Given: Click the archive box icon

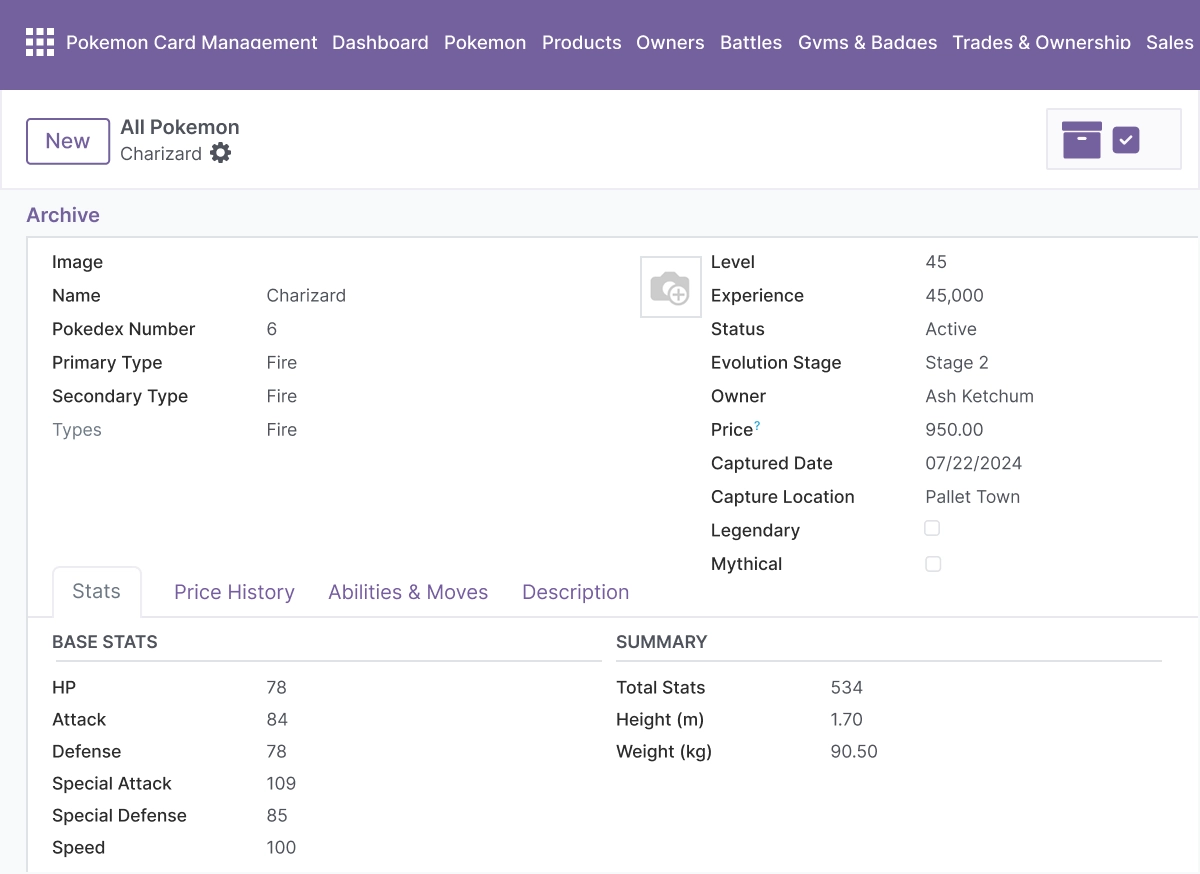Looking at the screenshot, I should pyautogui.click(x=1082, y=140).
